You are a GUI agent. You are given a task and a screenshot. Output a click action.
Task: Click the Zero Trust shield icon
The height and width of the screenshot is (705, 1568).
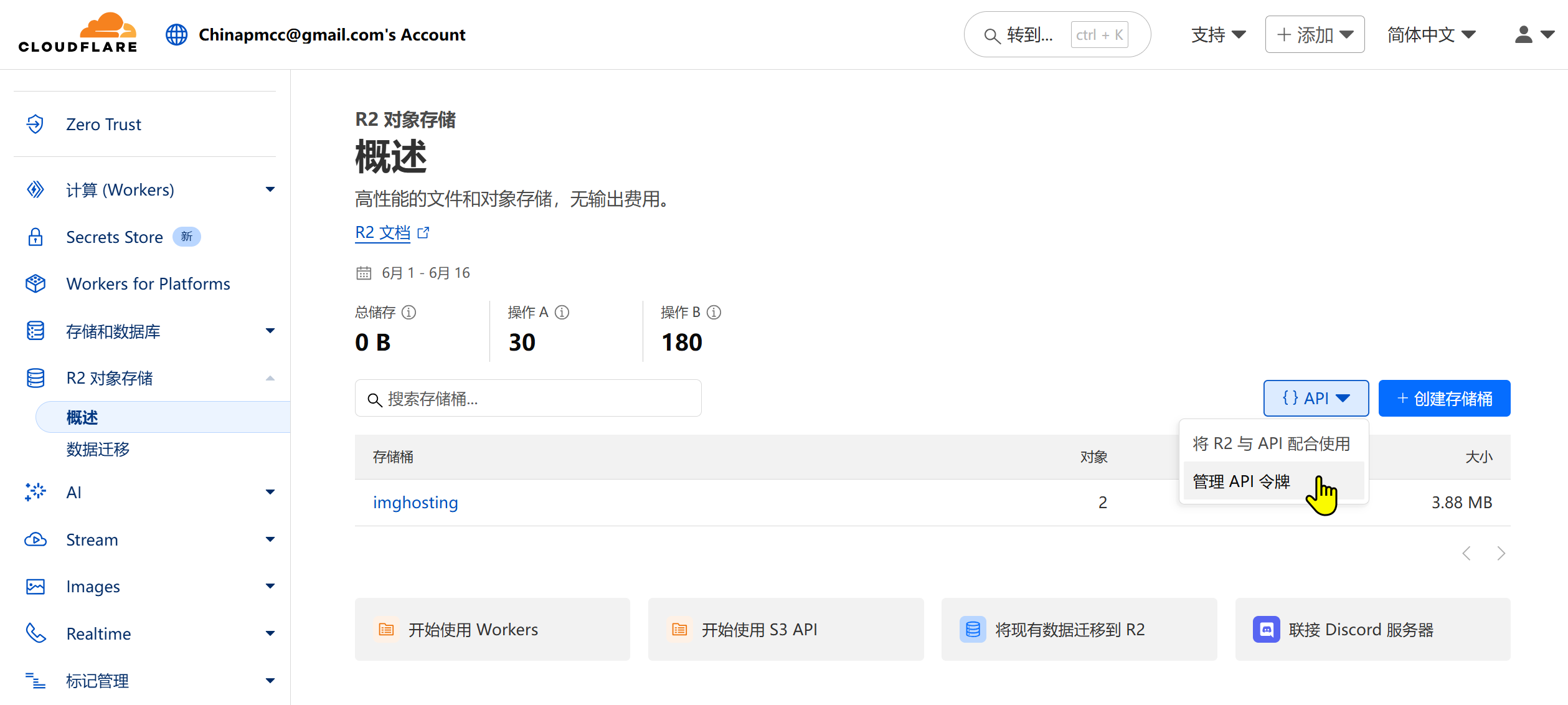(x=35, y=124)
